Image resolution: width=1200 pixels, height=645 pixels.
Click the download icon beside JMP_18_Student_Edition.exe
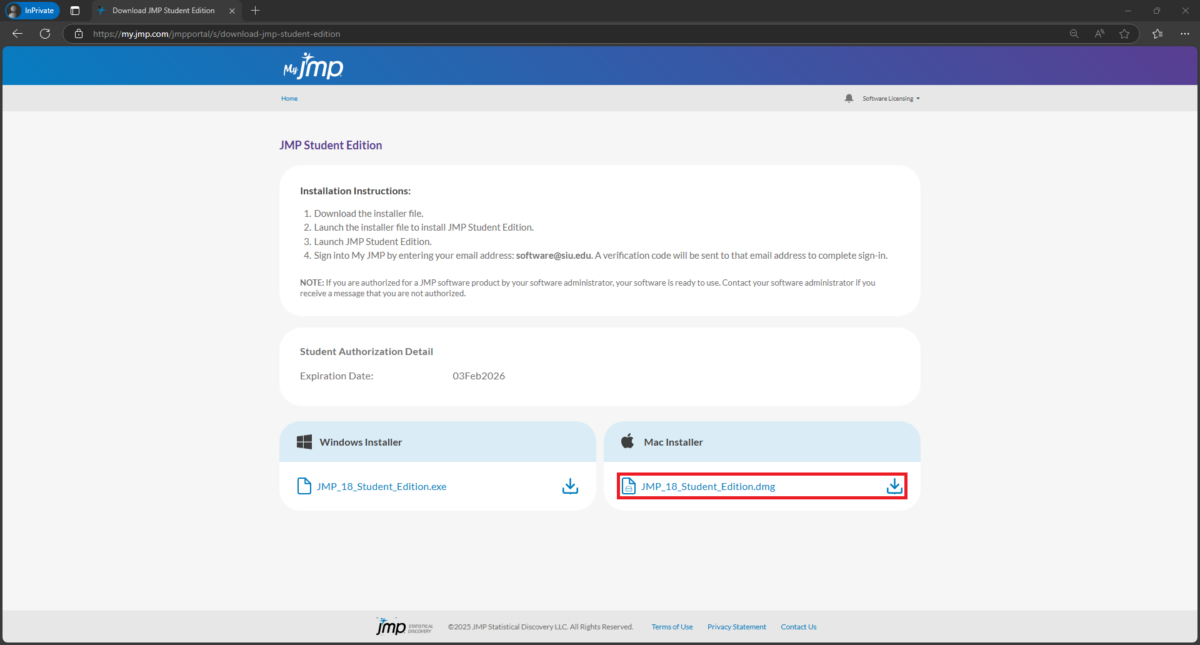coord(570,486)
